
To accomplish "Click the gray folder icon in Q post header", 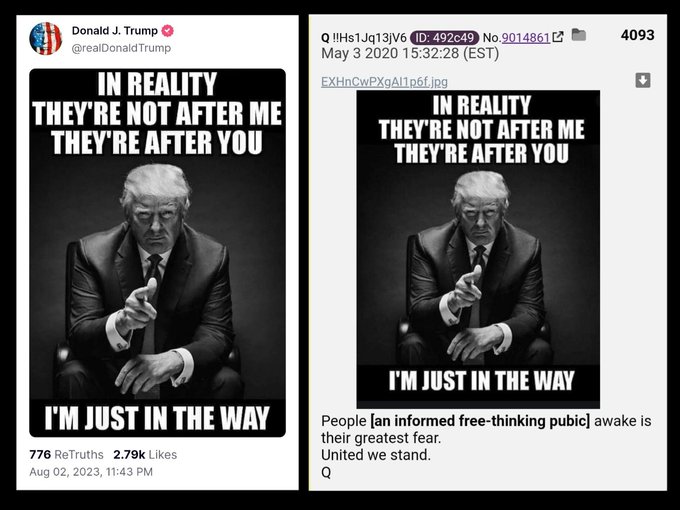I will click(x=579, y=35).
